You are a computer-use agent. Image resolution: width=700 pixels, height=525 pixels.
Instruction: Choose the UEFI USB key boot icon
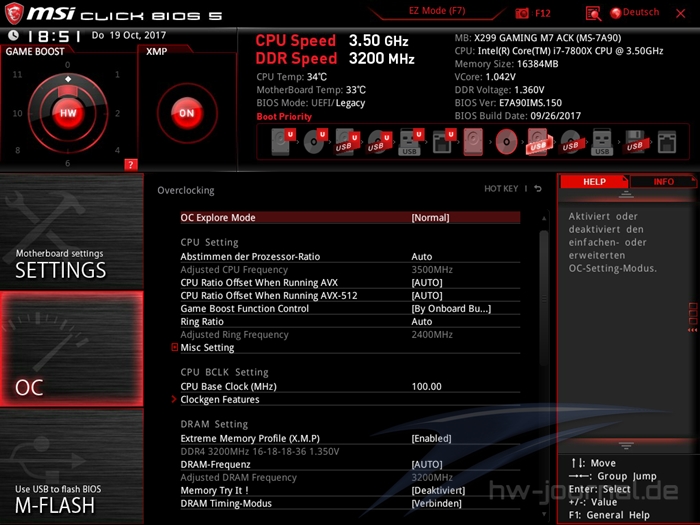pyautogui.click(x=411, y=142)
